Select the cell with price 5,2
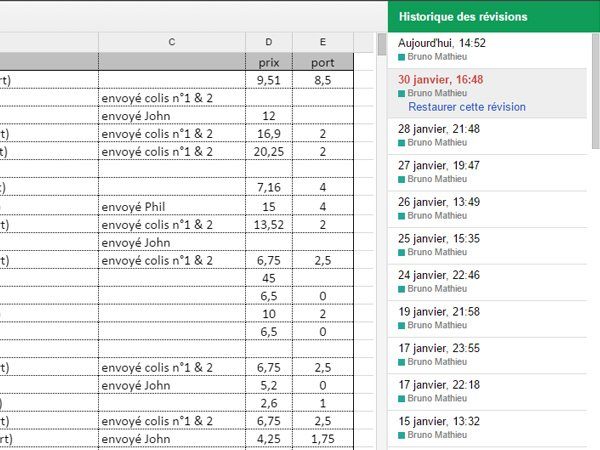This screenshot has width=600, height=450. [269, 385]
